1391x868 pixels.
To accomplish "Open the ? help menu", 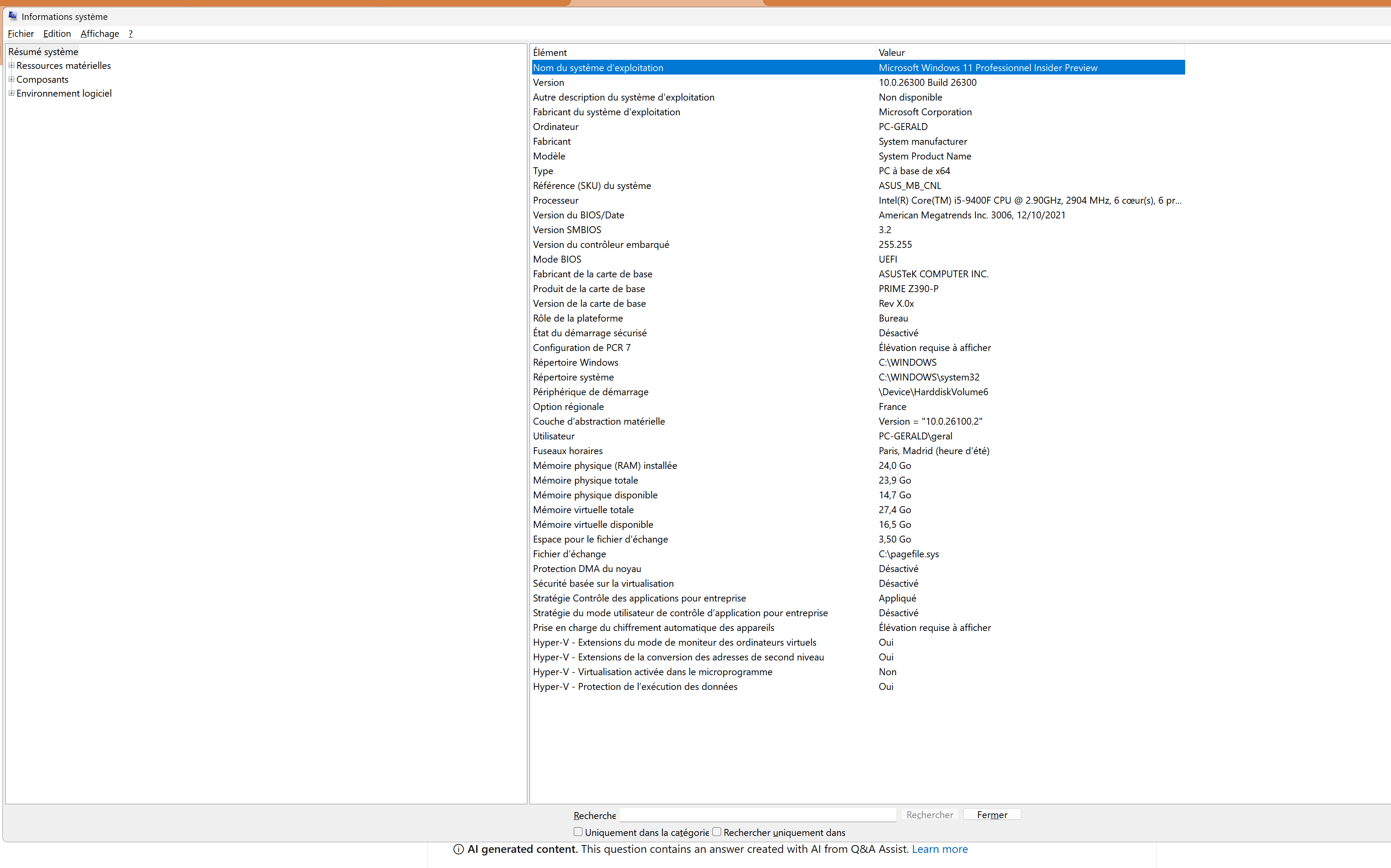I will 130,33.
